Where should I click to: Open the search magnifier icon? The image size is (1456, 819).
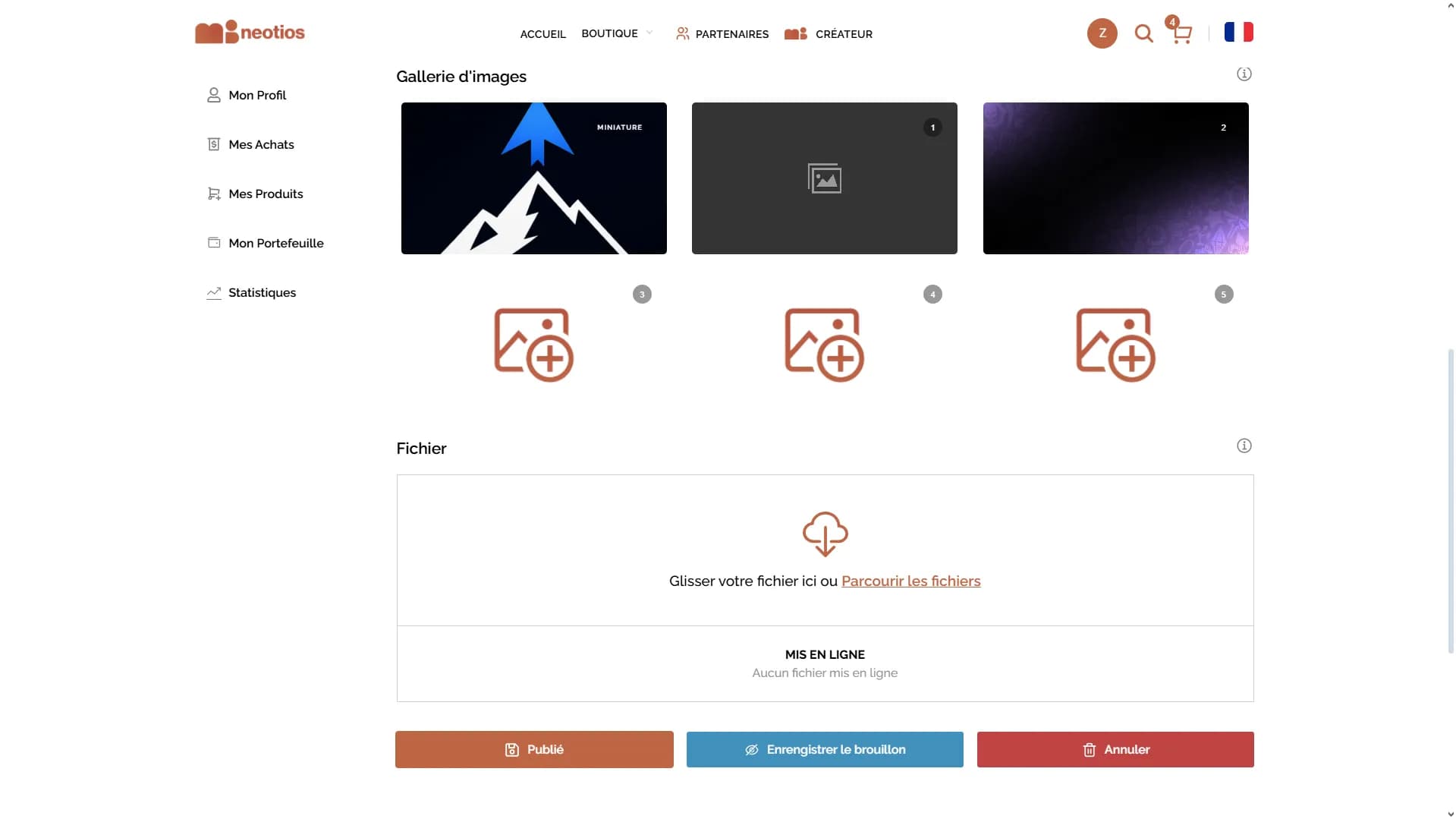[x=1143, y=33]
